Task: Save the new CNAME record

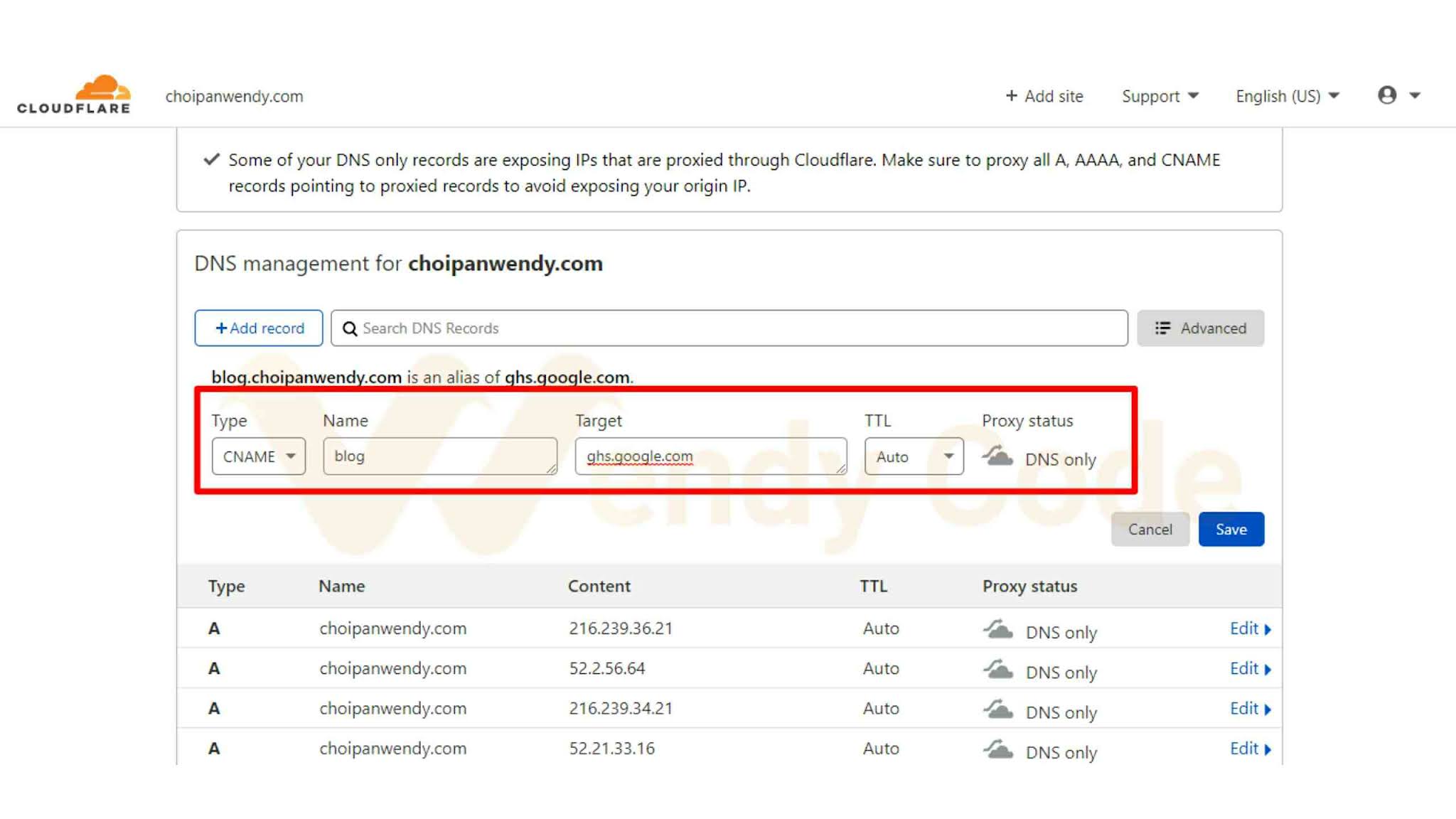Action: coord(1231,530)
